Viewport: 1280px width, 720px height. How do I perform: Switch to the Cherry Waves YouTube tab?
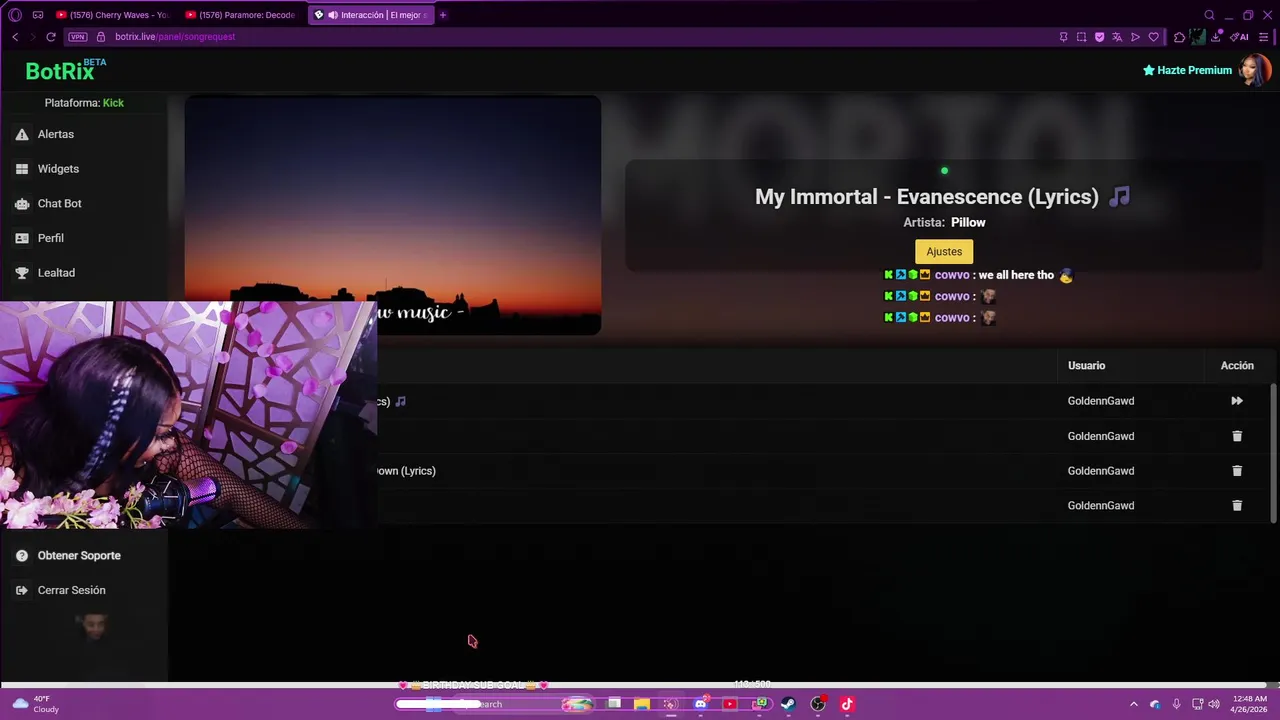point(112,15)
